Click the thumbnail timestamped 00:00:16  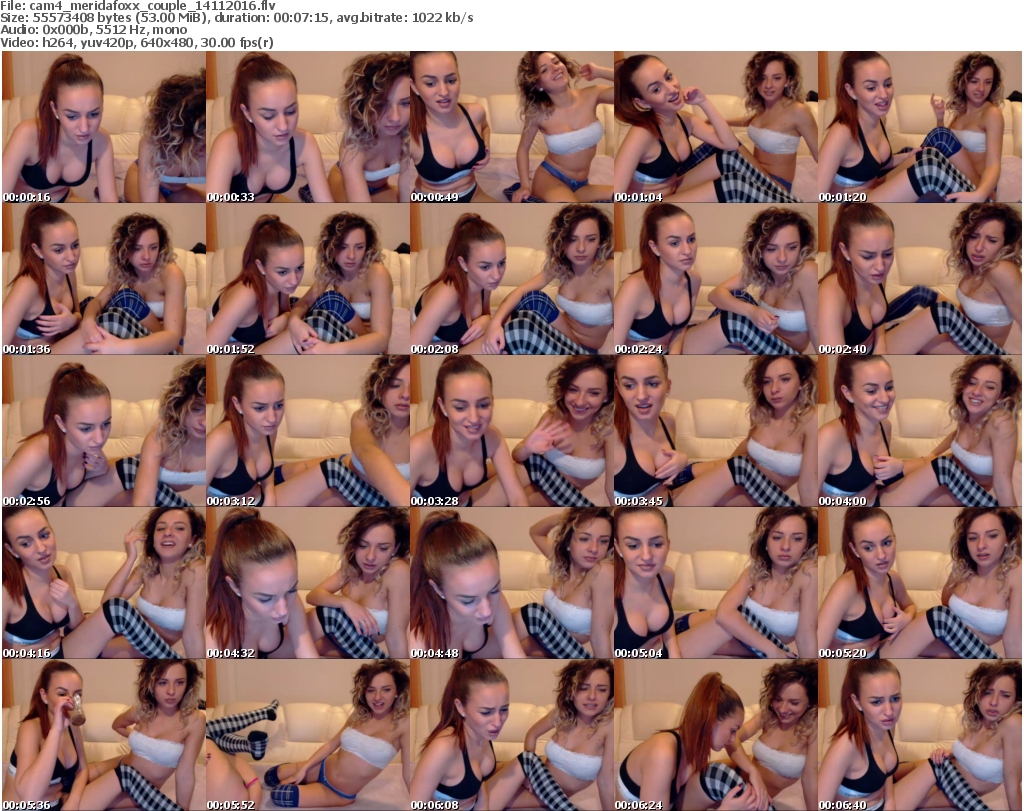point(103,128)
